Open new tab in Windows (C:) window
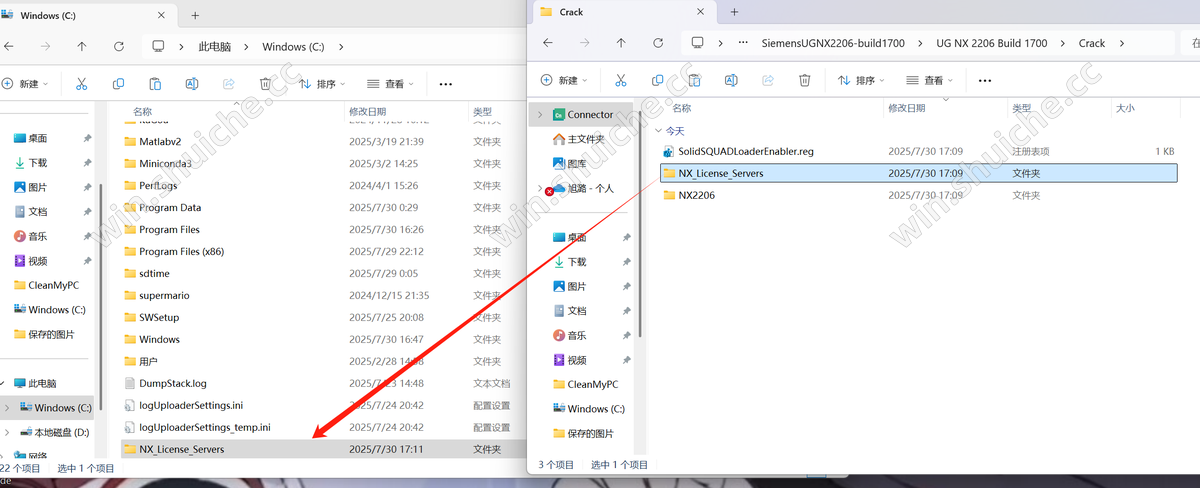 195,15
